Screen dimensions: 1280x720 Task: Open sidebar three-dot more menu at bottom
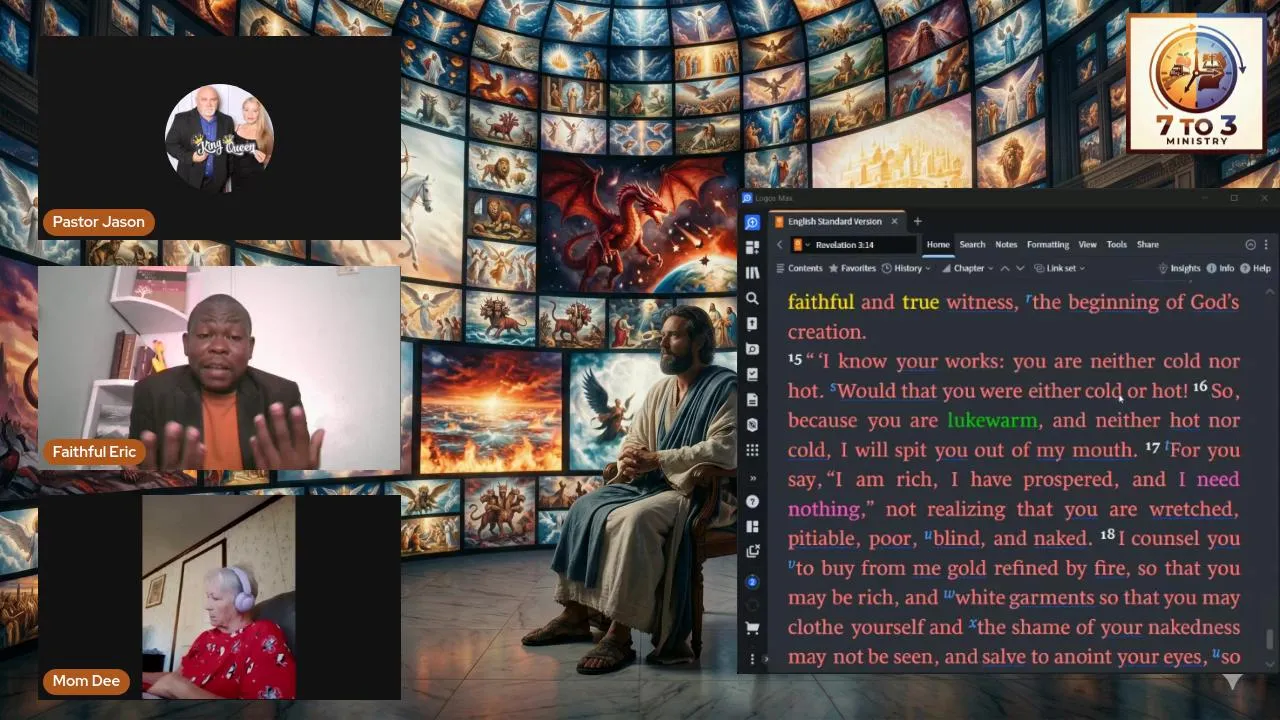pyautogui.click(x=752, y=659)
